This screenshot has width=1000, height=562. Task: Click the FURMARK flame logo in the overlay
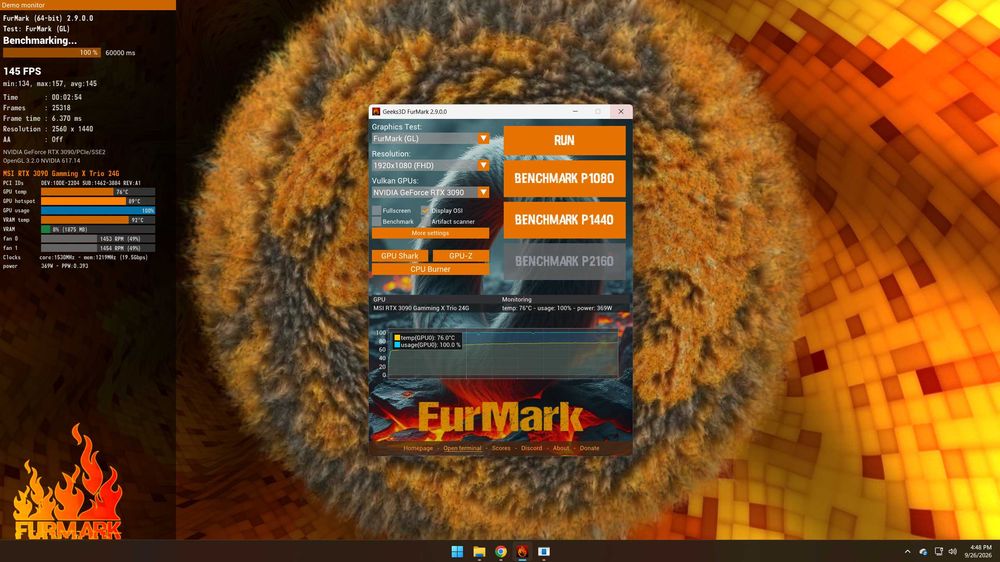tap(68, 483)
